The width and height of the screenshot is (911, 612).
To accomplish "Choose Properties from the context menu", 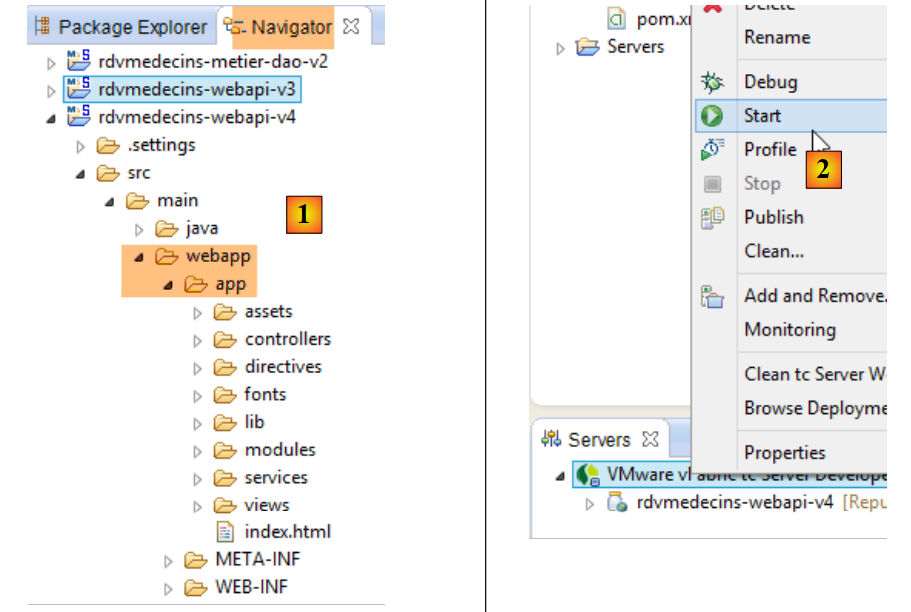I will (x=784, y=452).
